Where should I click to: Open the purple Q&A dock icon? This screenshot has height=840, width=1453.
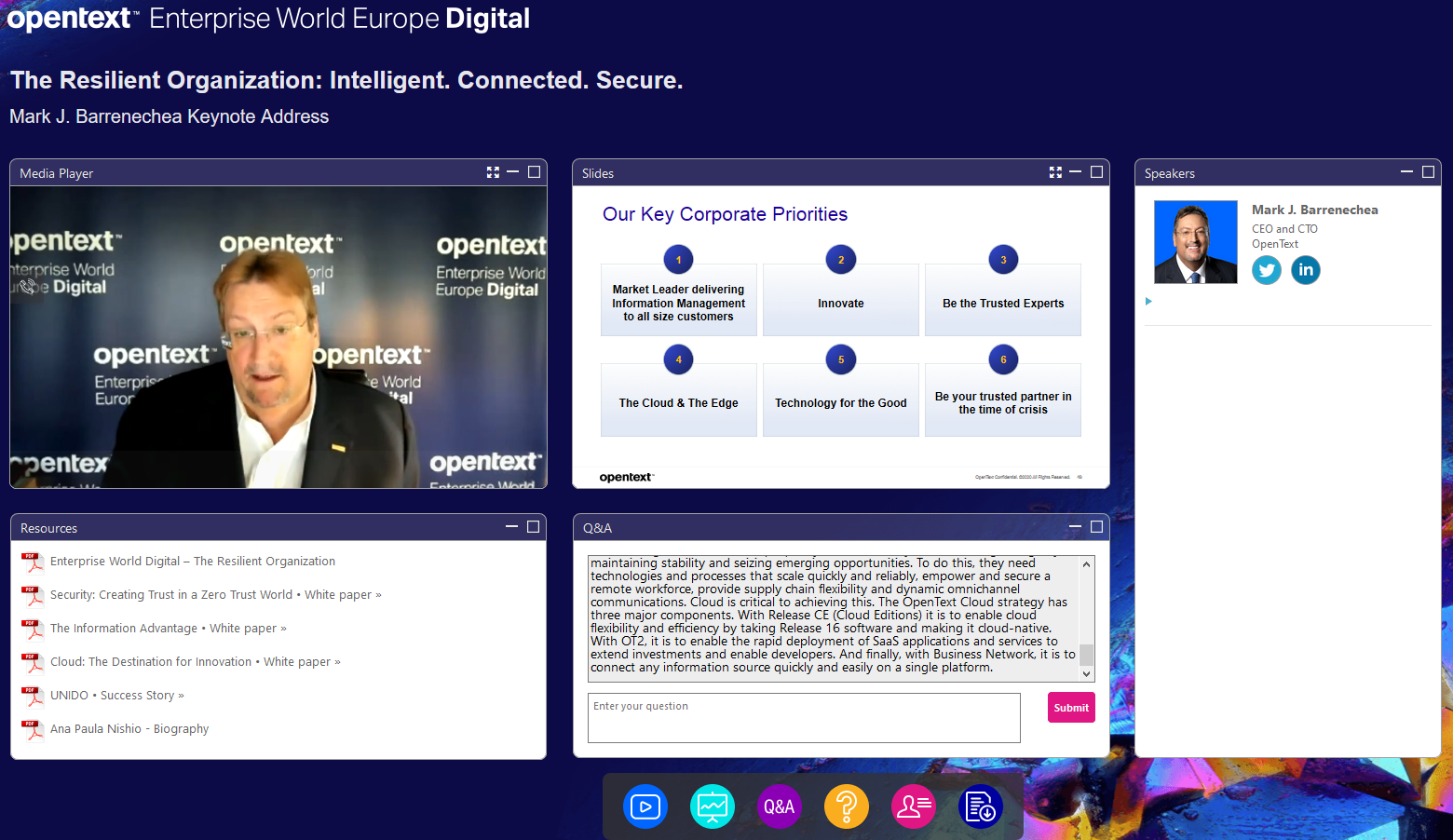[x=780, y=806]
